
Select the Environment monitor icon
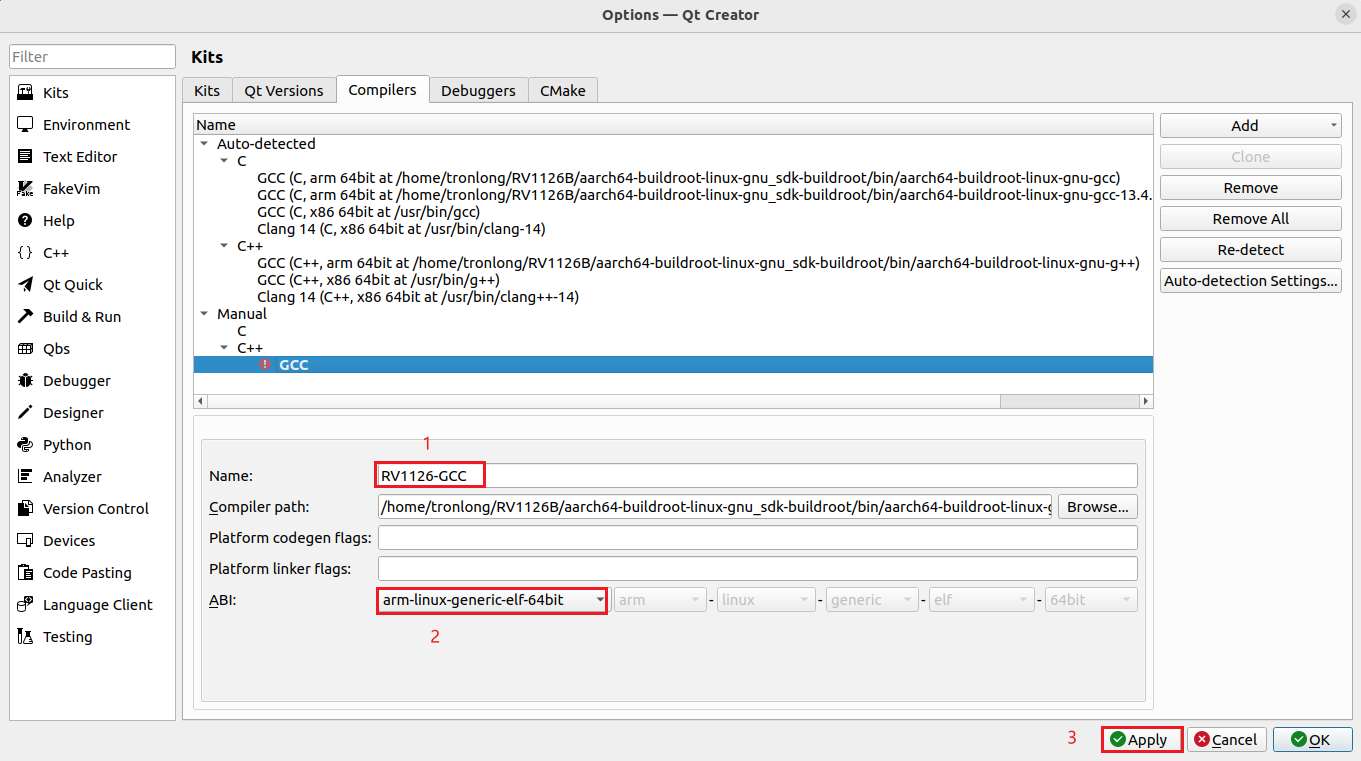click(x=26, y=124)
